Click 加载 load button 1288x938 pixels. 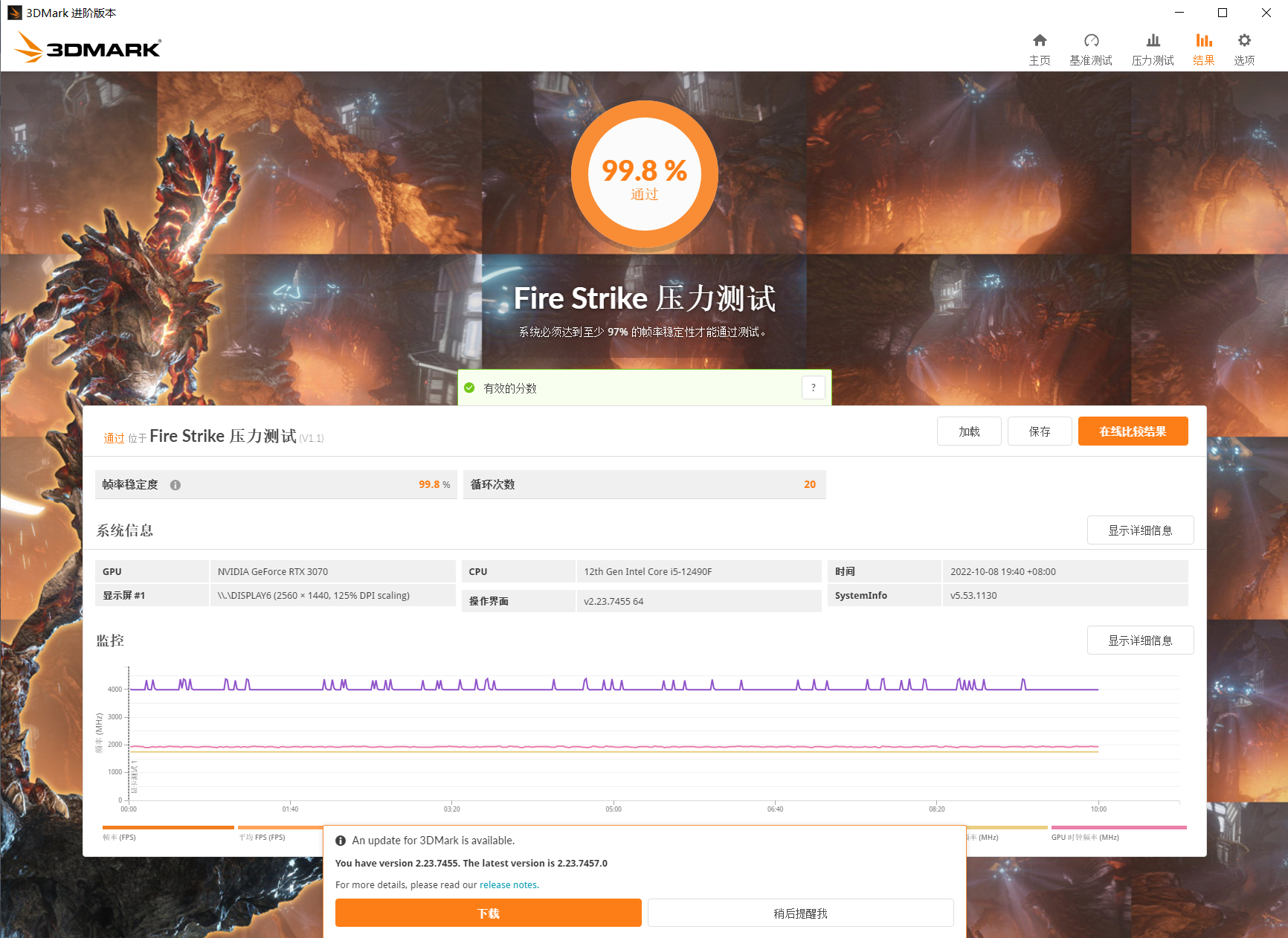pos(969,431)
